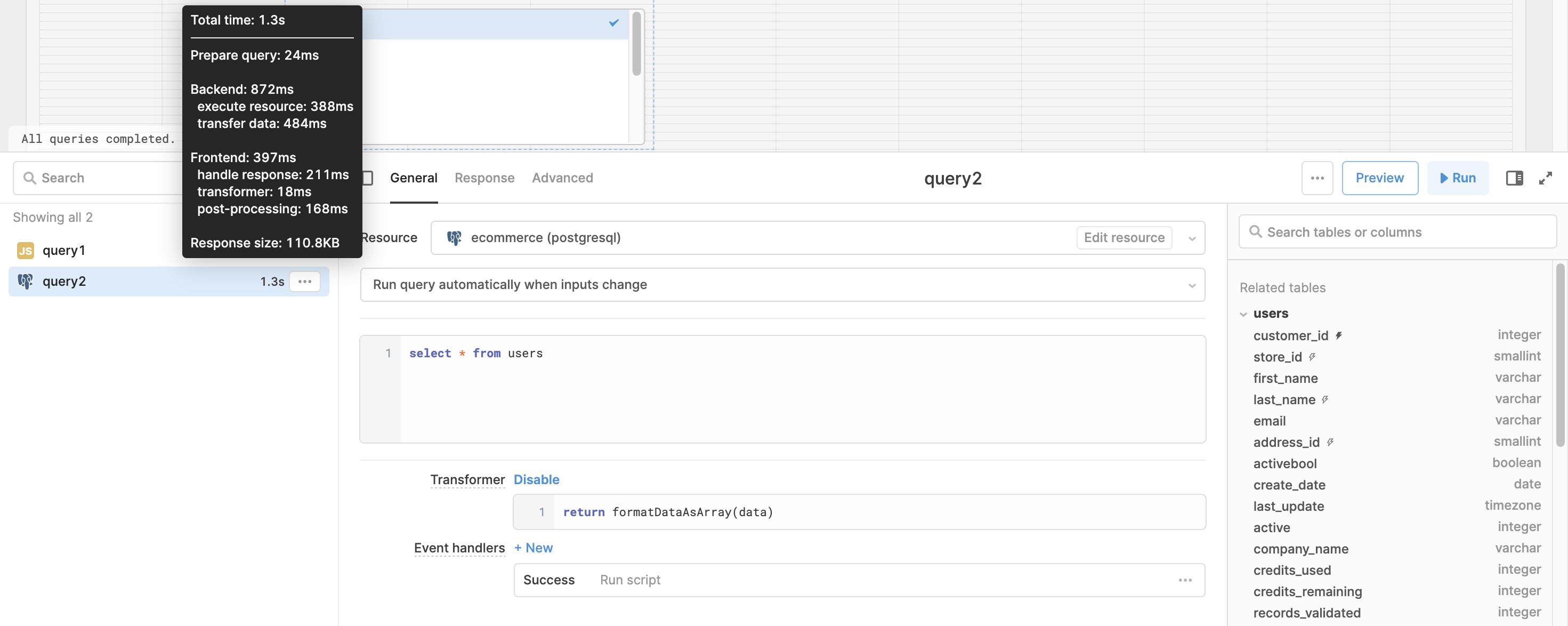Expand the query editor to fullscreen
1568x626 pixels.
click(1545, 178)
